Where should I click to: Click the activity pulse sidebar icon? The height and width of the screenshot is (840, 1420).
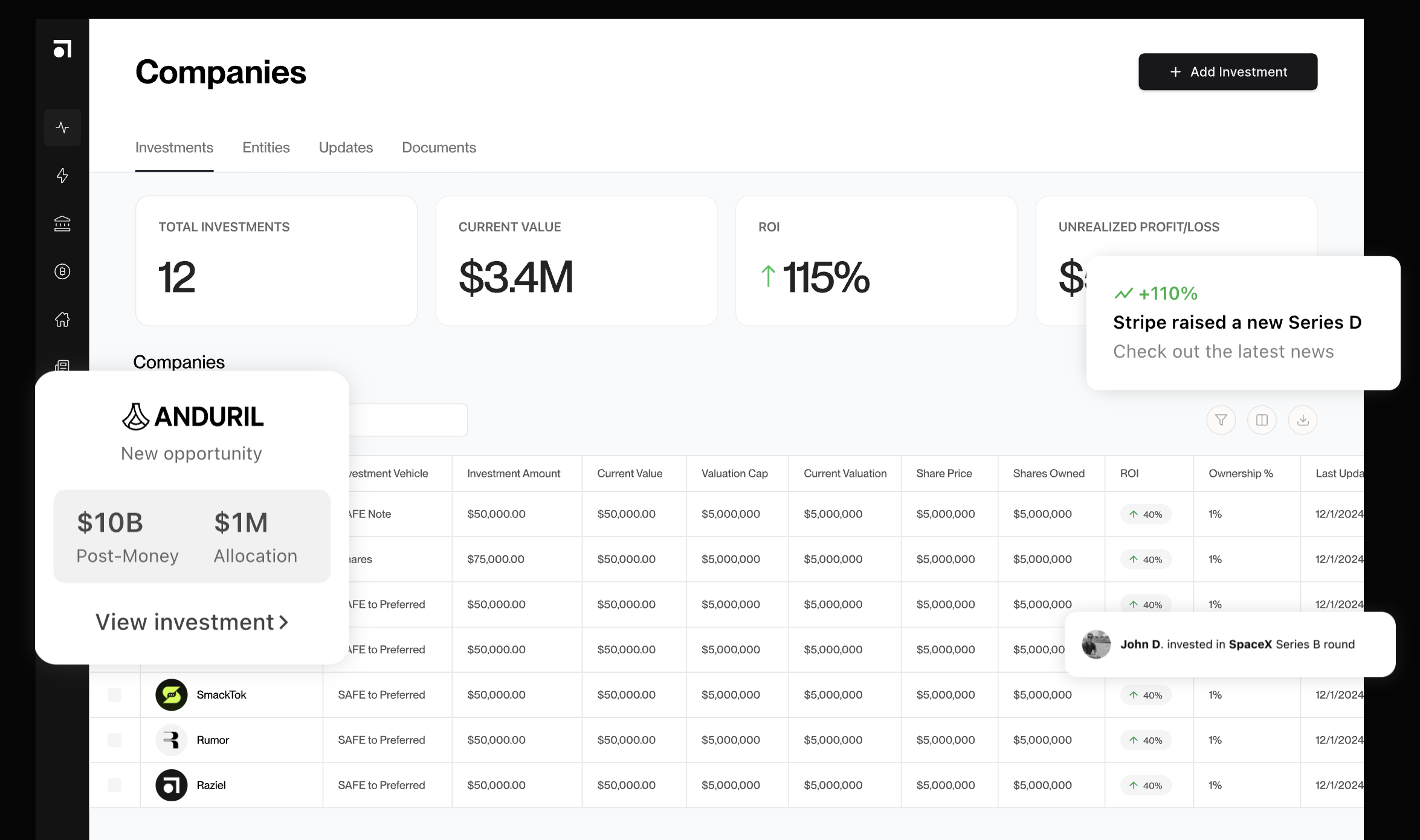pyautogui.click(x=62, y=128)
